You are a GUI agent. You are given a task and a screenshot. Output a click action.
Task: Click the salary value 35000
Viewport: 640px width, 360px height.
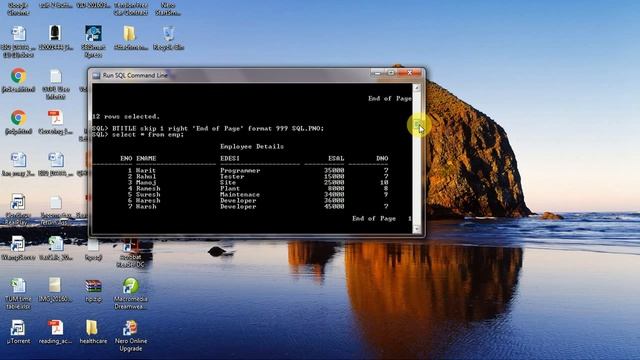pyautogui.click(x=334, y=170)
